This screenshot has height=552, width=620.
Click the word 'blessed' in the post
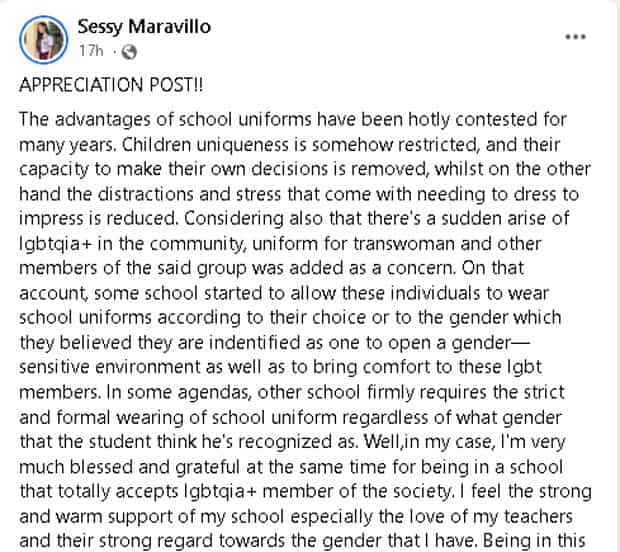(x=102, y=467)
